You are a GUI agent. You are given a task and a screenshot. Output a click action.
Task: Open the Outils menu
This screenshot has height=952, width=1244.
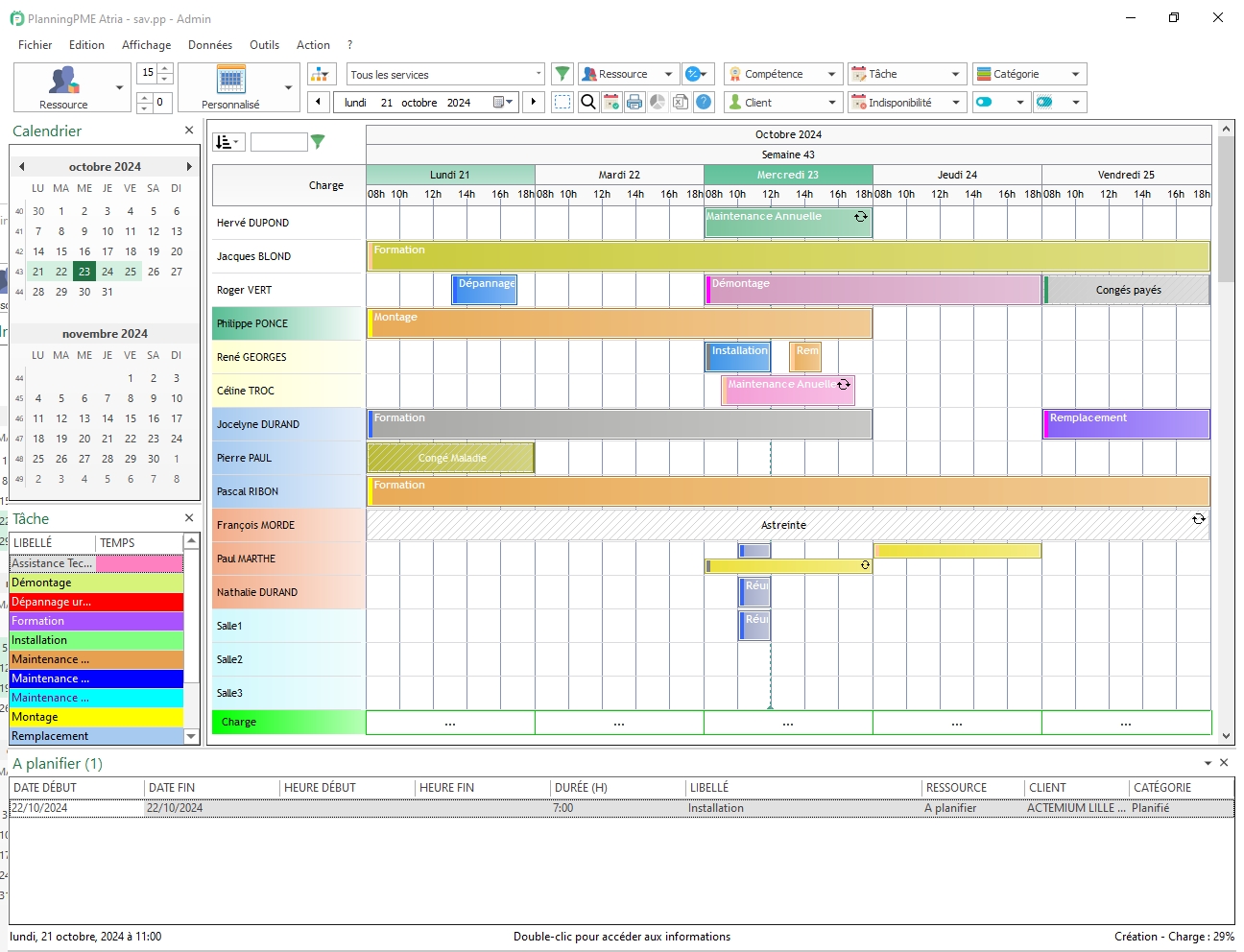pyautogui.click(x=264, y=45)
